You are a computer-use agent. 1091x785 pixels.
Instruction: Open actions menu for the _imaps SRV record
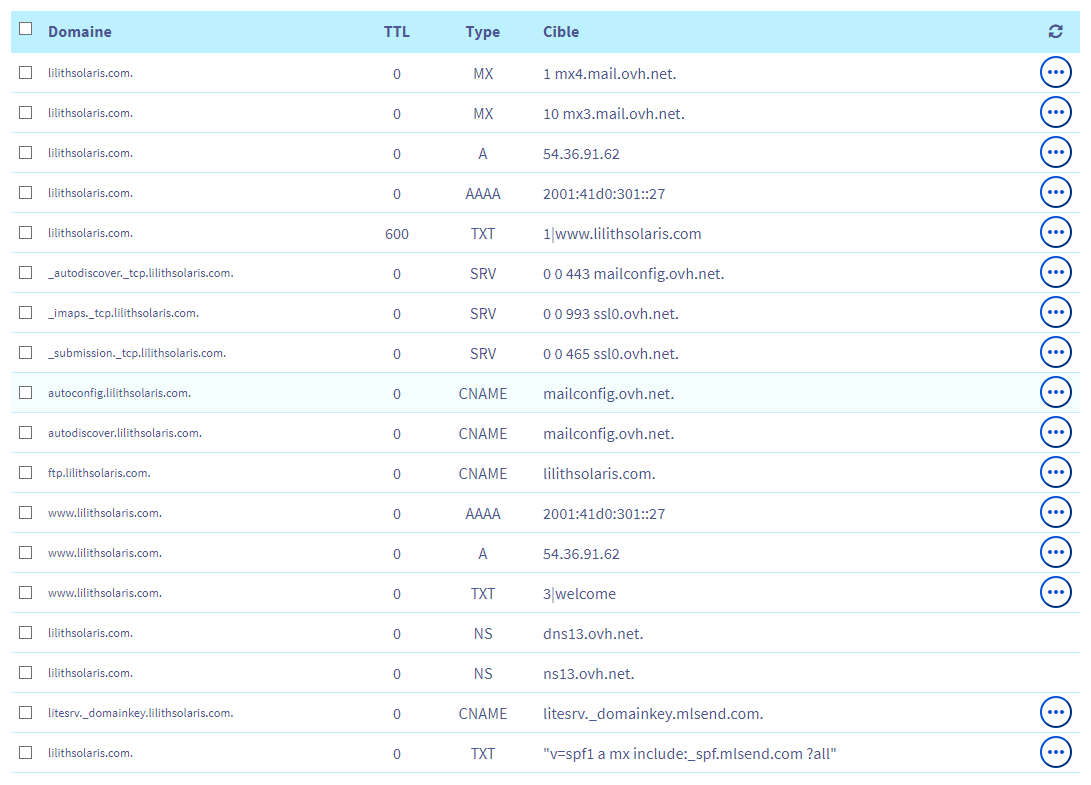1055,313
